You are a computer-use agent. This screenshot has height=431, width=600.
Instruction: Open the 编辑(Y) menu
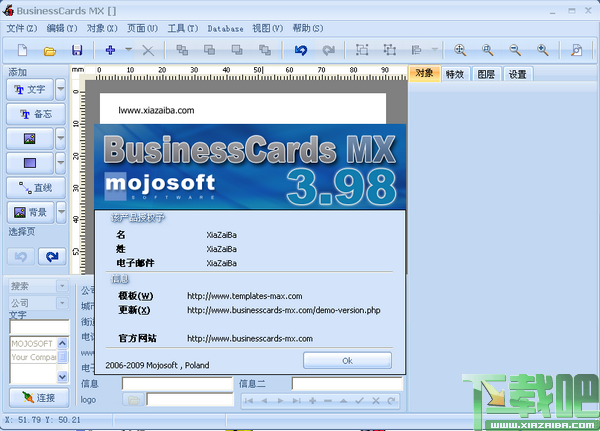[62, 28]
